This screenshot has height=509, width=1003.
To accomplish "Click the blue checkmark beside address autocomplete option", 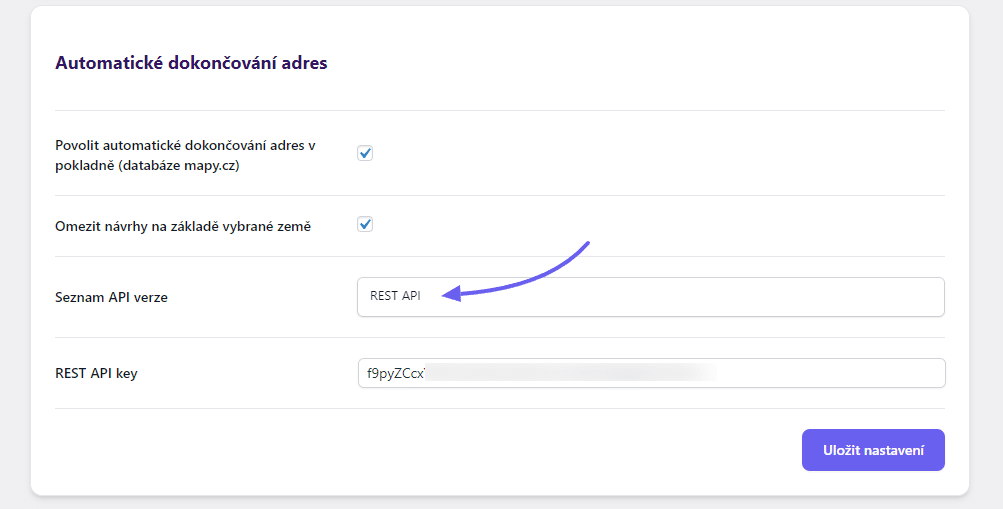I will (365, 154).
